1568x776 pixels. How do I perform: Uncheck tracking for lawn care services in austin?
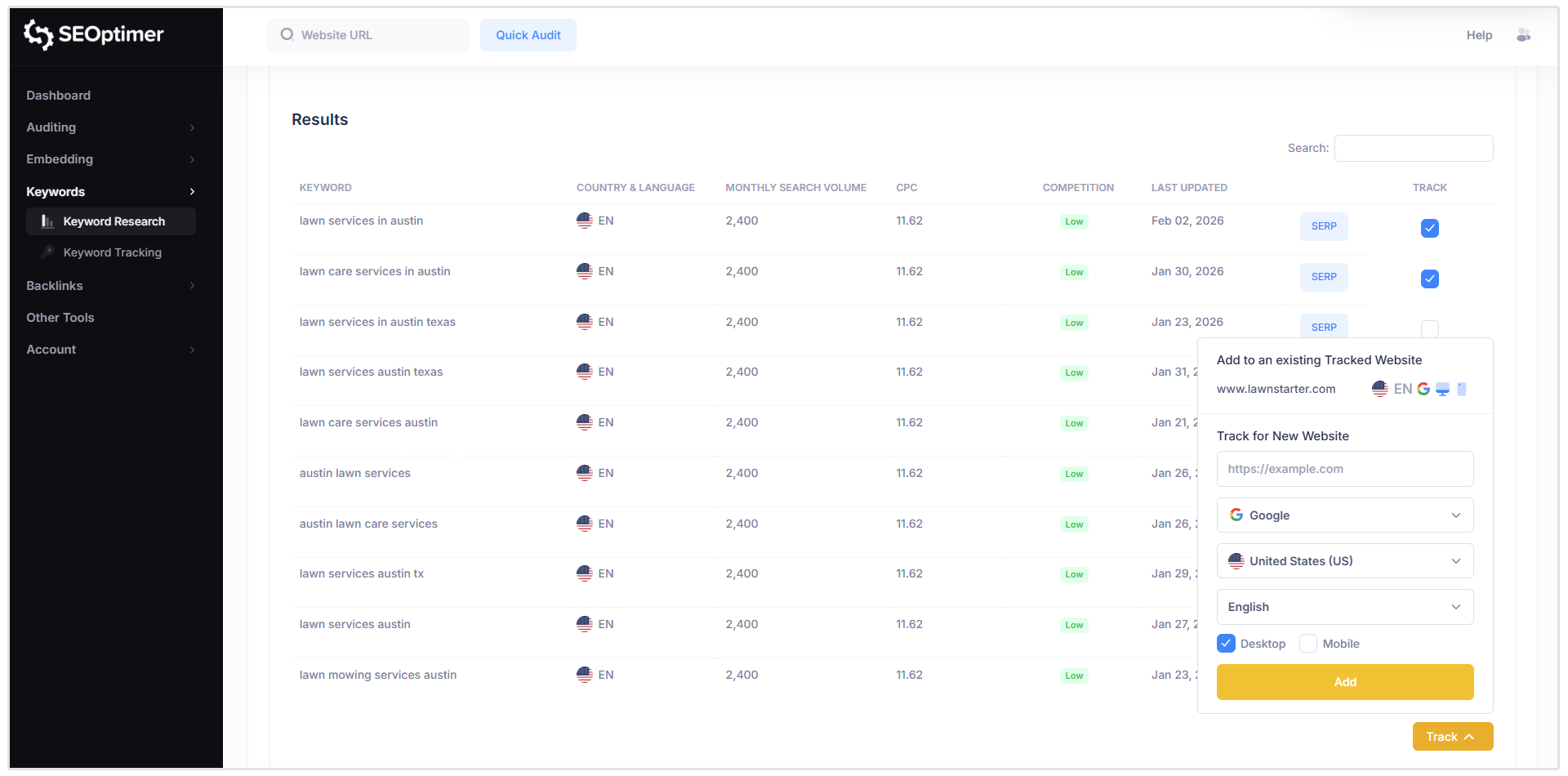pyautogui.click(x=1429, y=279)
